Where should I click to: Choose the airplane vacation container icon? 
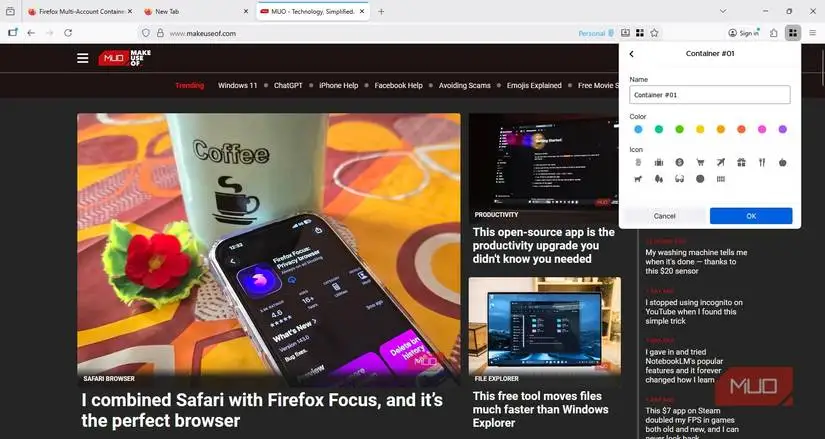click(x=720, y=163)
